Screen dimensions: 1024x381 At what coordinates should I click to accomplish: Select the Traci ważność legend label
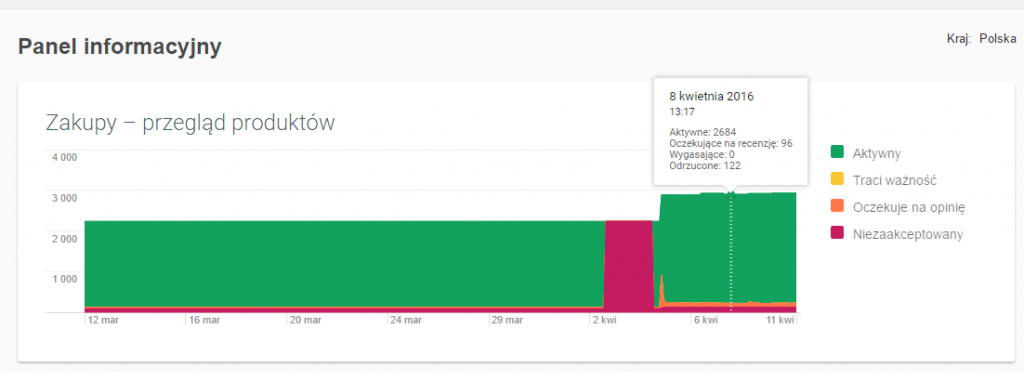pyautogui.click(x=895, y=180)
